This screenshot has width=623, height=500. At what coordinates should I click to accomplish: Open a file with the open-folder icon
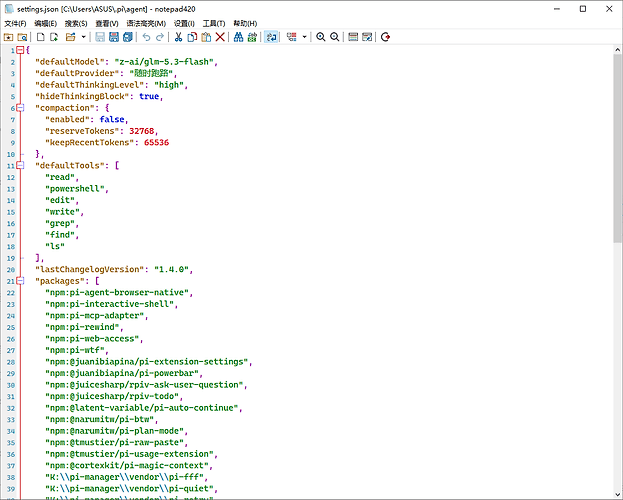coord(71,37)
